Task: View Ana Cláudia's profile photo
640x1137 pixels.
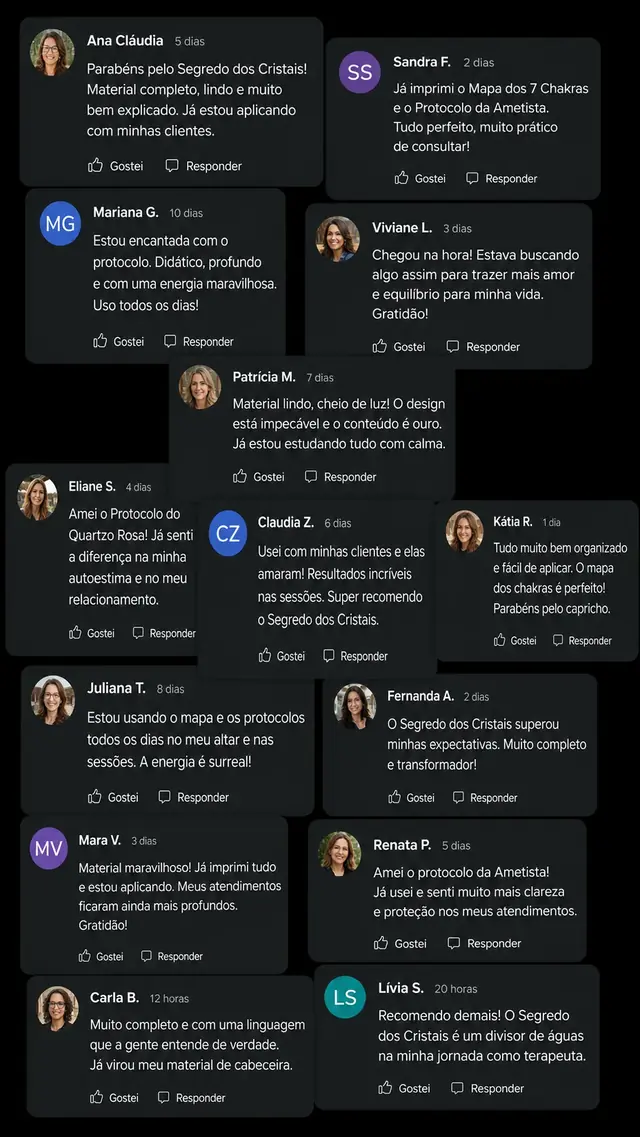Action: [52, 52]
